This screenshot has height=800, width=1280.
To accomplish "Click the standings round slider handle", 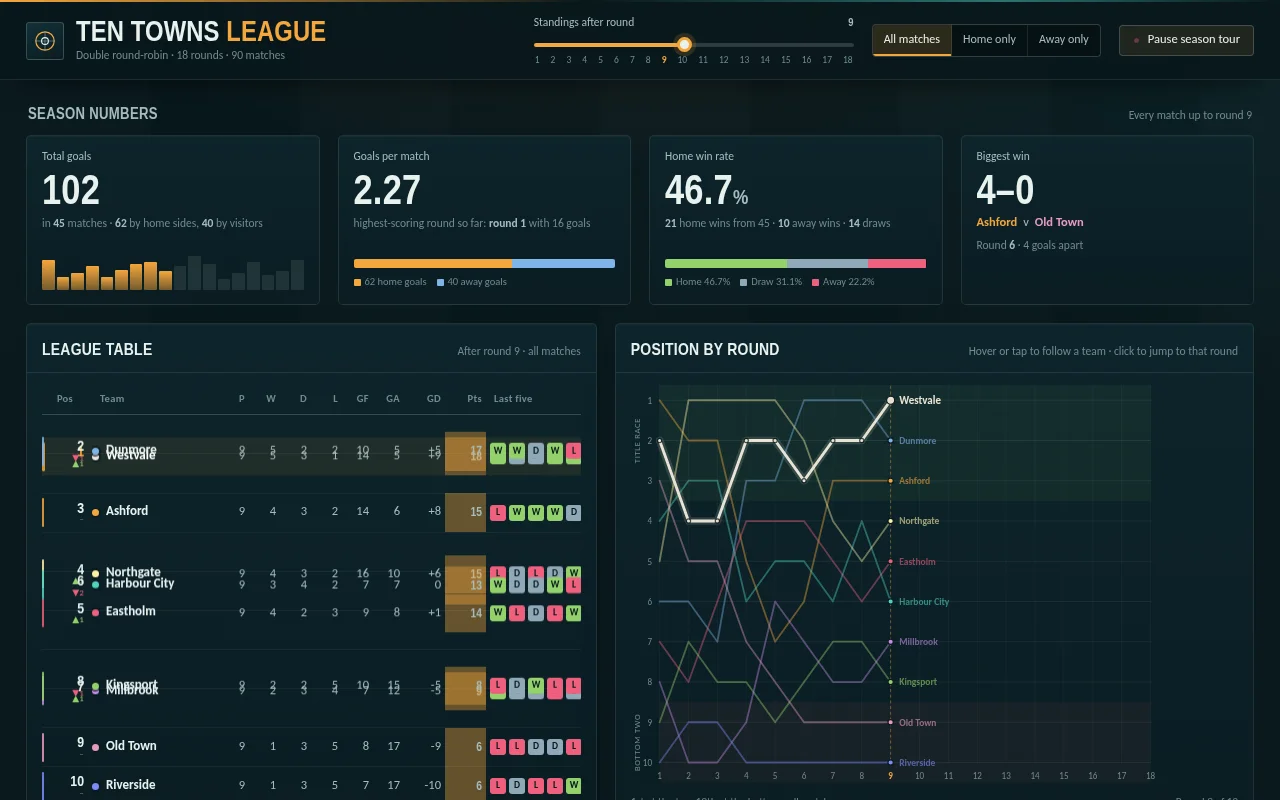I will click(684, 44).
